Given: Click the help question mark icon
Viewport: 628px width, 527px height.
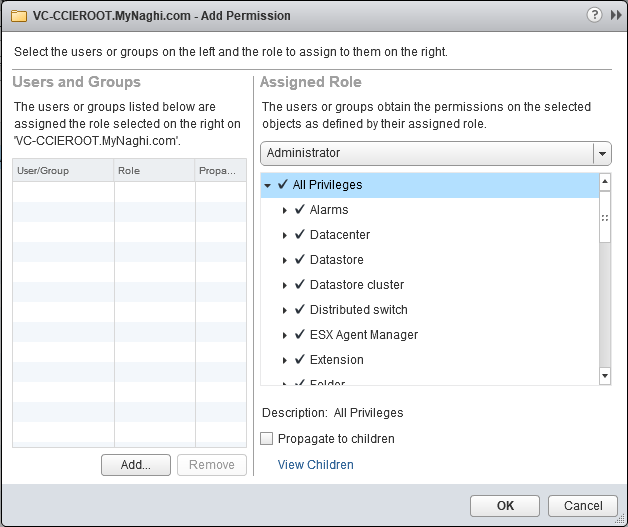Looking at the screenshot, I should (x=595, y=15).
